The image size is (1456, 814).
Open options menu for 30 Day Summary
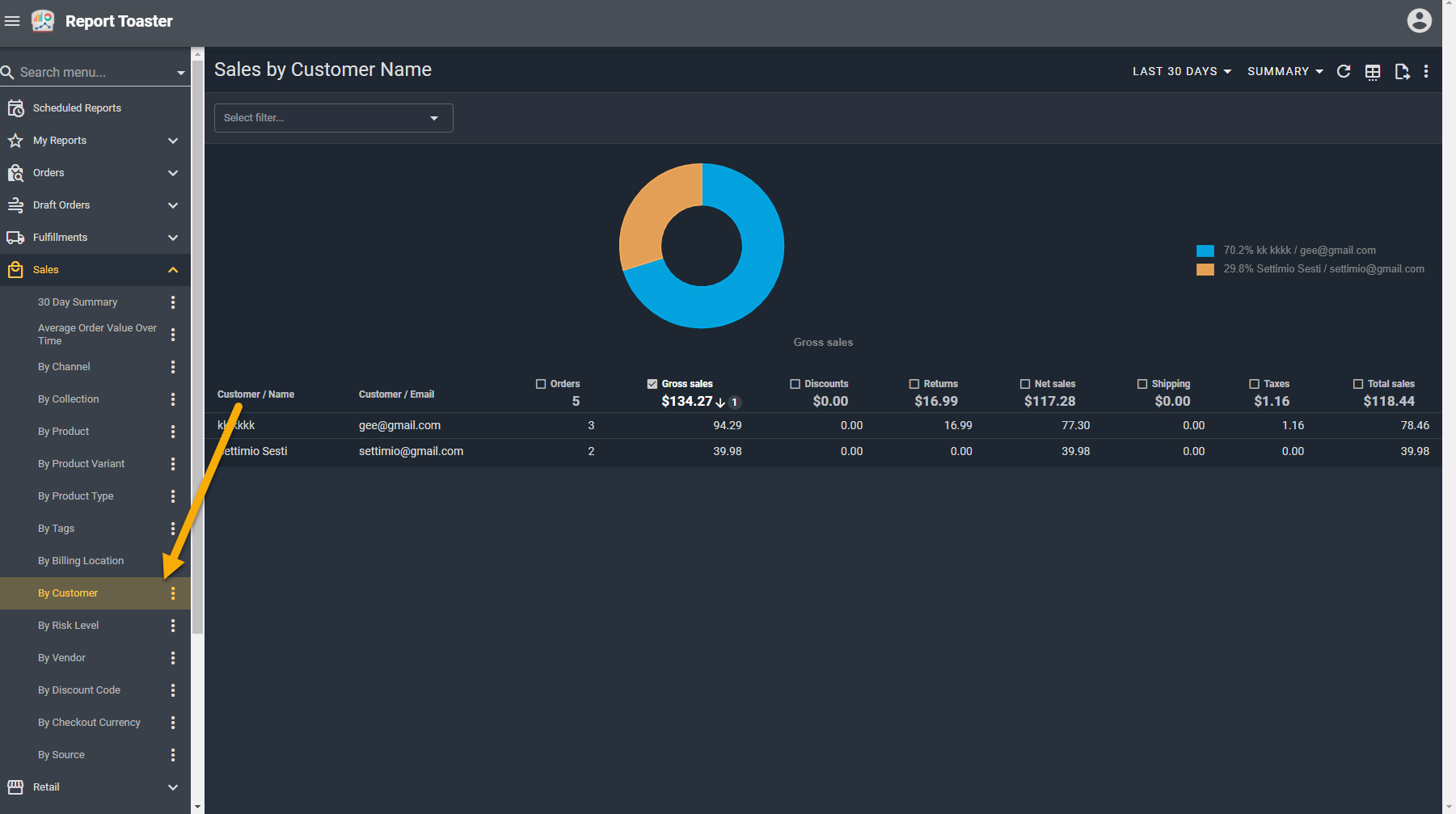tap(173, 302)
